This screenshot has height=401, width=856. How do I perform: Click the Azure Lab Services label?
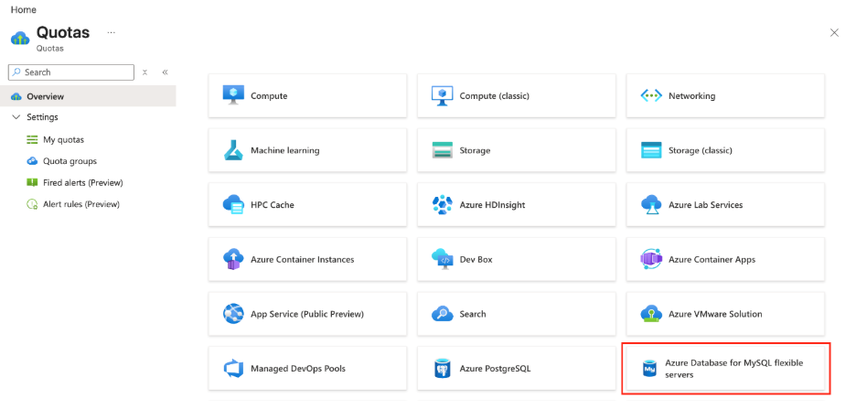[705, 205]
